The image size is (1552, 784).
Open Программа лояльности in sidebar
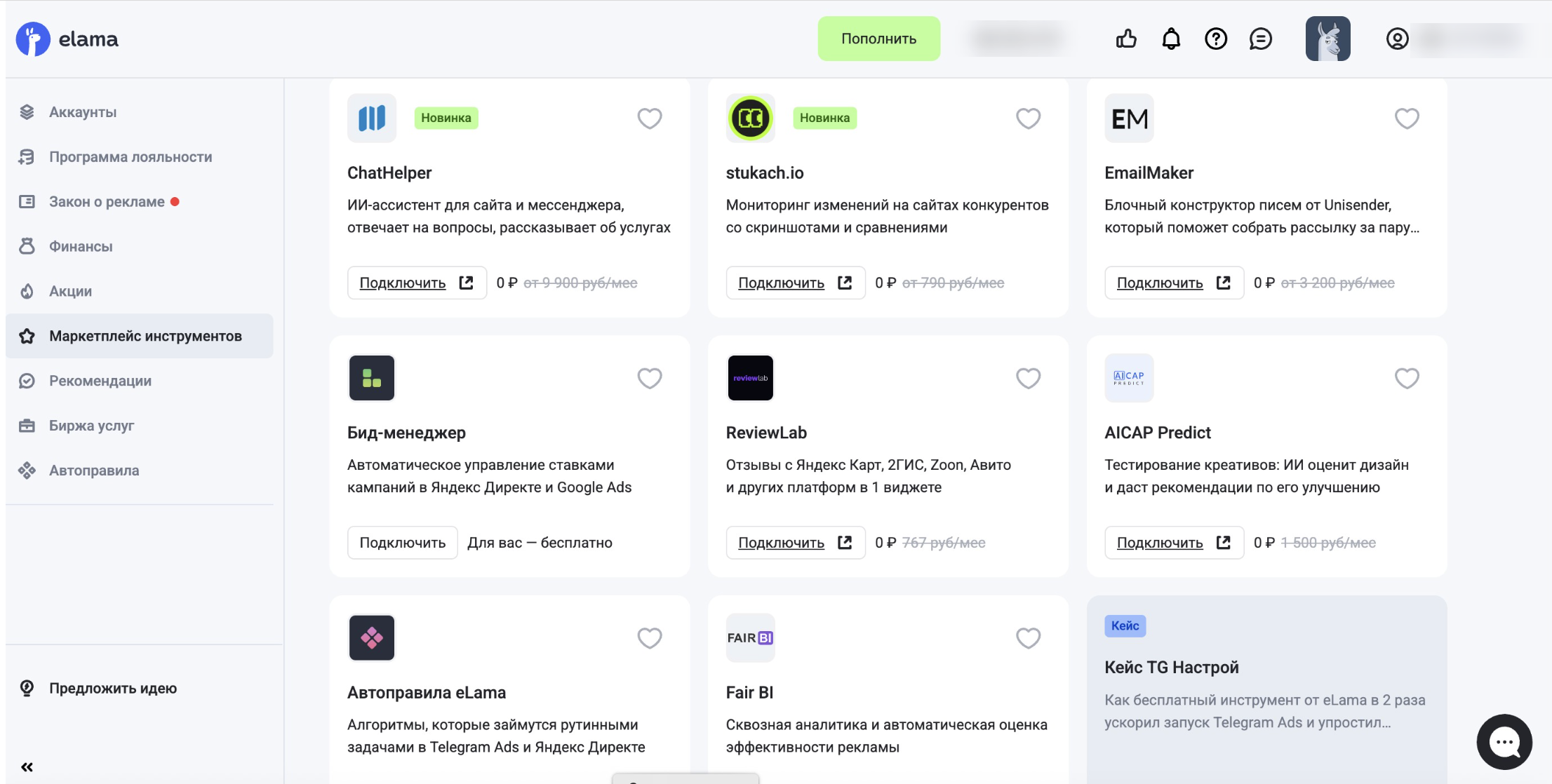pyautogui.click(x=139, y=157)
